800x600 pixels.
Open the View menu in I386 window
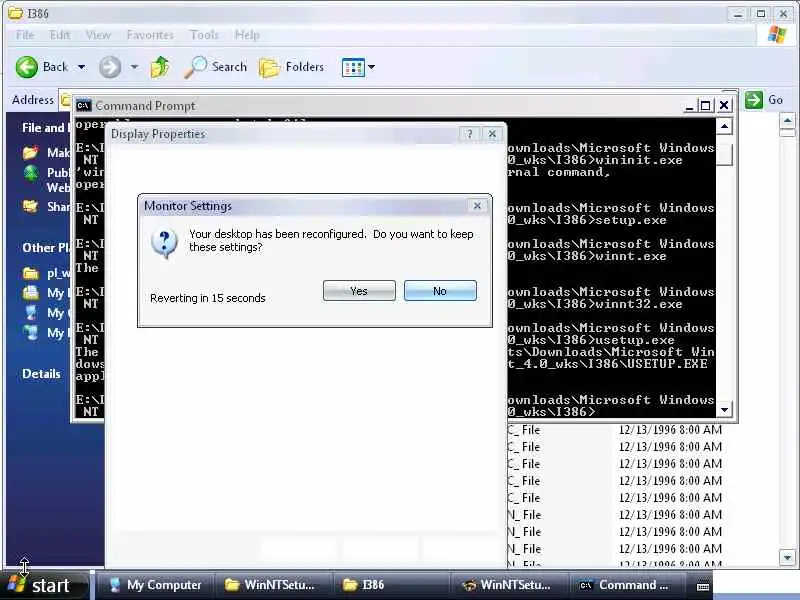pos(98,35)
